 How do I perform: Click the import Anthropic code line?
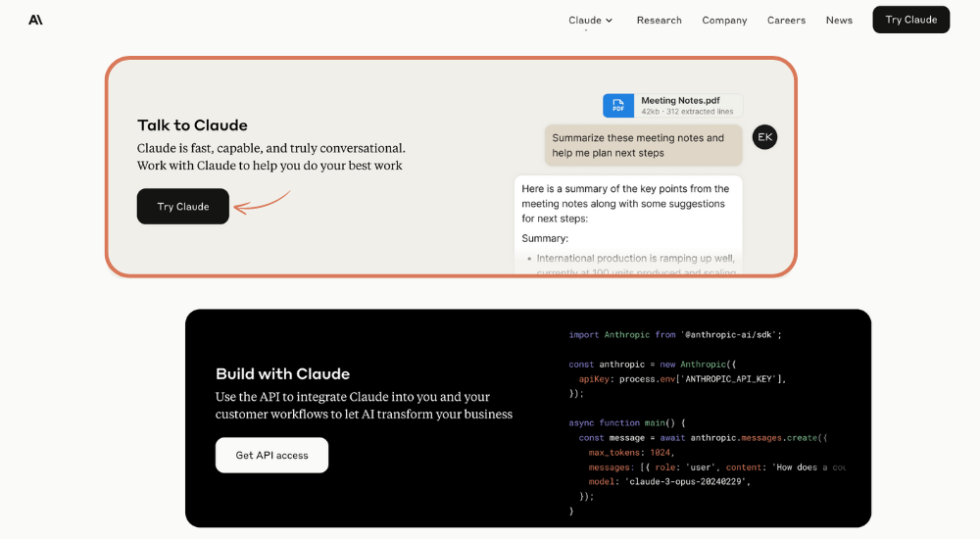click(674, 335)
